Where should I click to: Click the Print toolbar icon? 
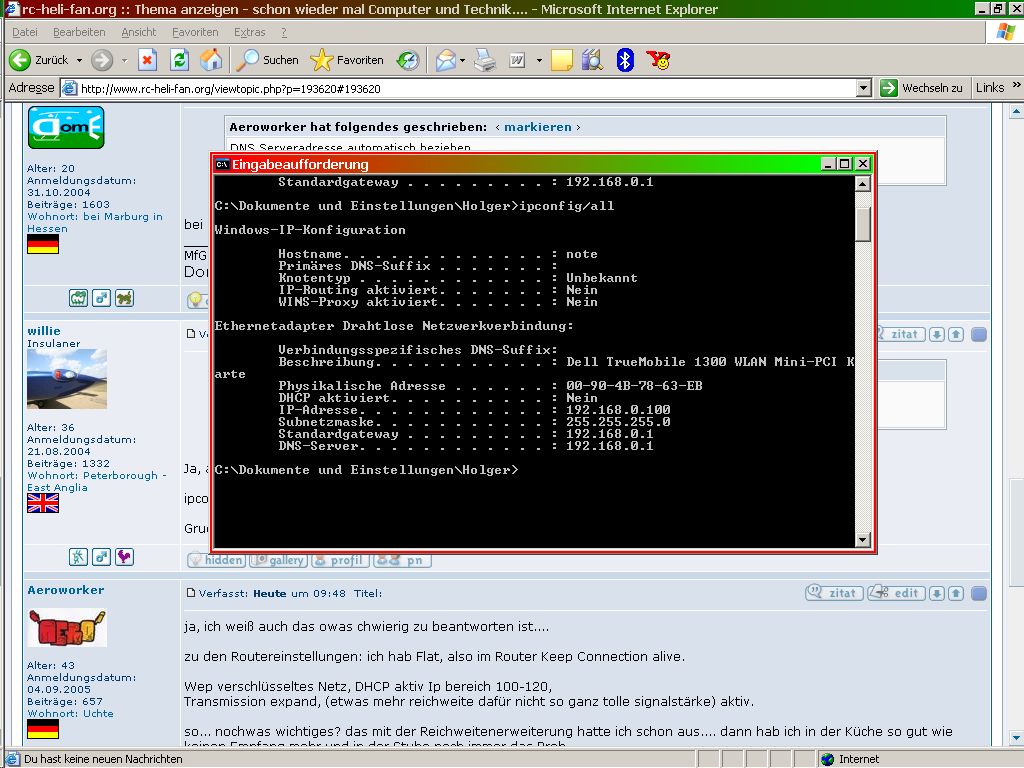tap(485, 60)
